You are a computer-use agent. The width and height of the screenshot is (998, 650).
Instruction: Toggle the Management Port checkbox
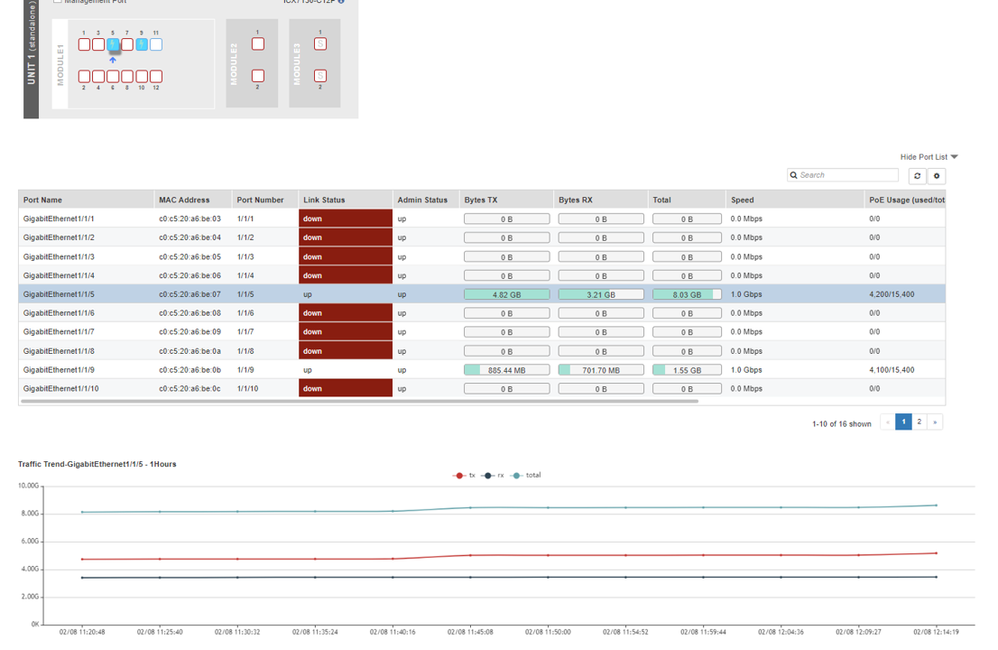click(57, 2)
